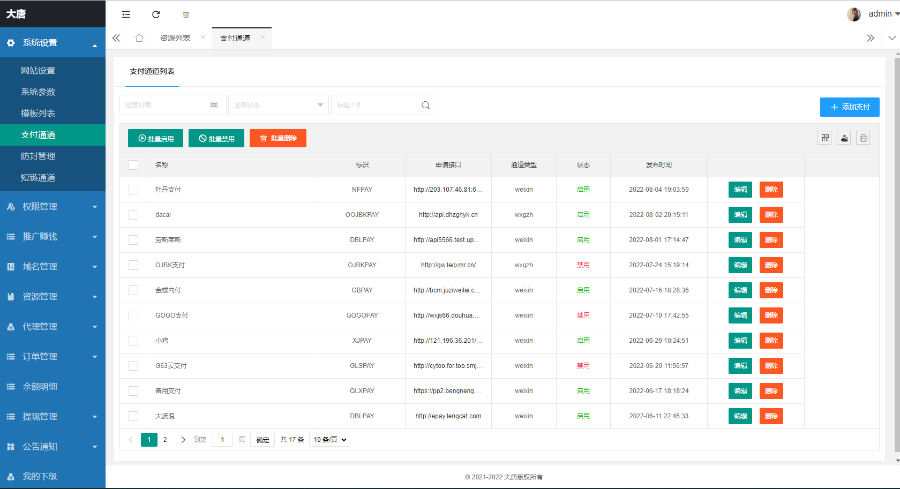Viewport: 900px width, 489px height.
Task: Tick the checkbox for the QLXPAY row
Action: 133,391
